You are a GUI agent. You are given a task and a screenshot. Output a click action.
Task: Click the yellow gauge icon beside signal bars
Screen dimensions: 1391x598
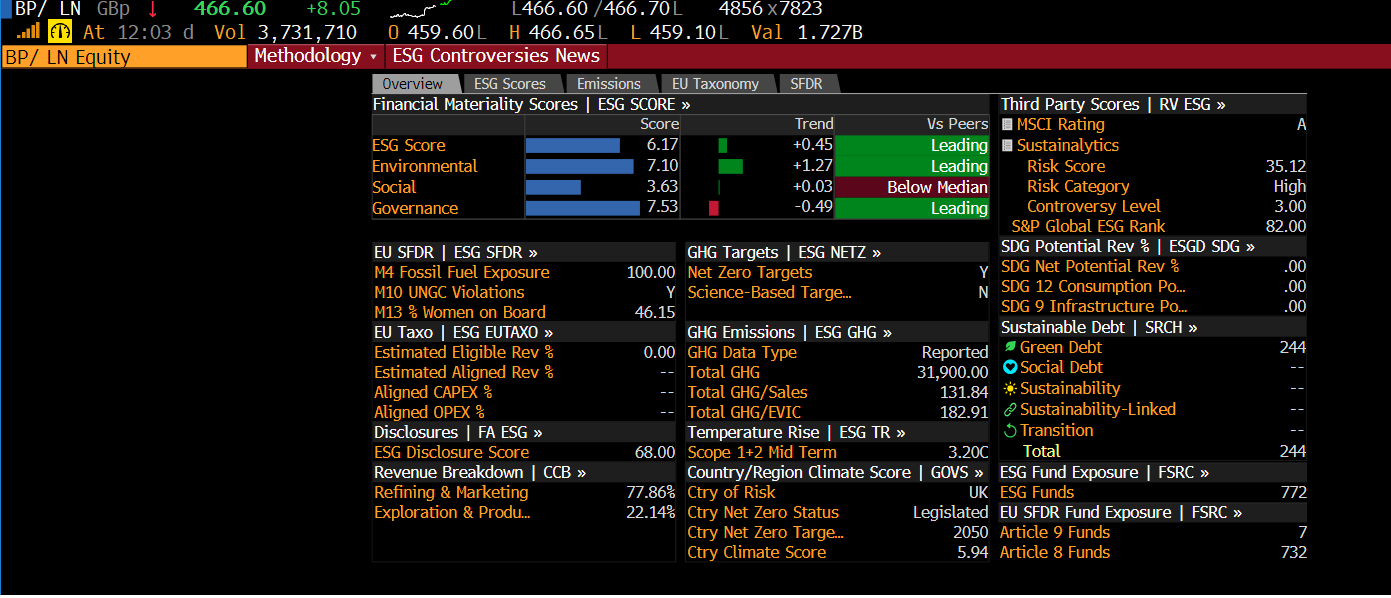[x=59, y=32]
